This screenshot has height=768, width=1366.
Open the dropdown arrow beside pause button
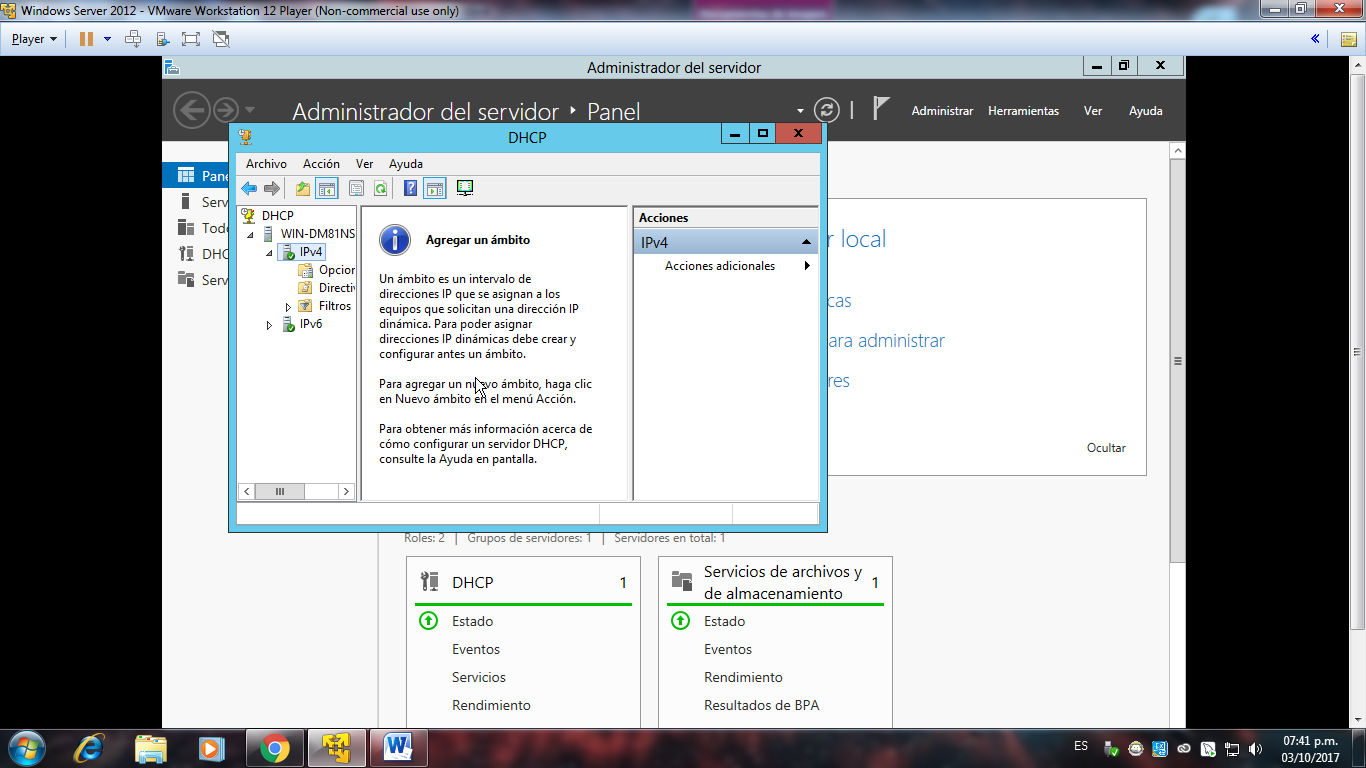[x=107, y=39]
